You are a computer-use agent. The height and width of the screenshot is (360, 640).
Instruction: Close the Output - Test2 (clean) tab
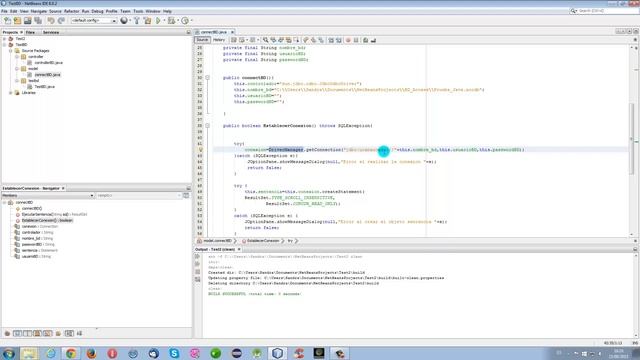pos(239,249)
